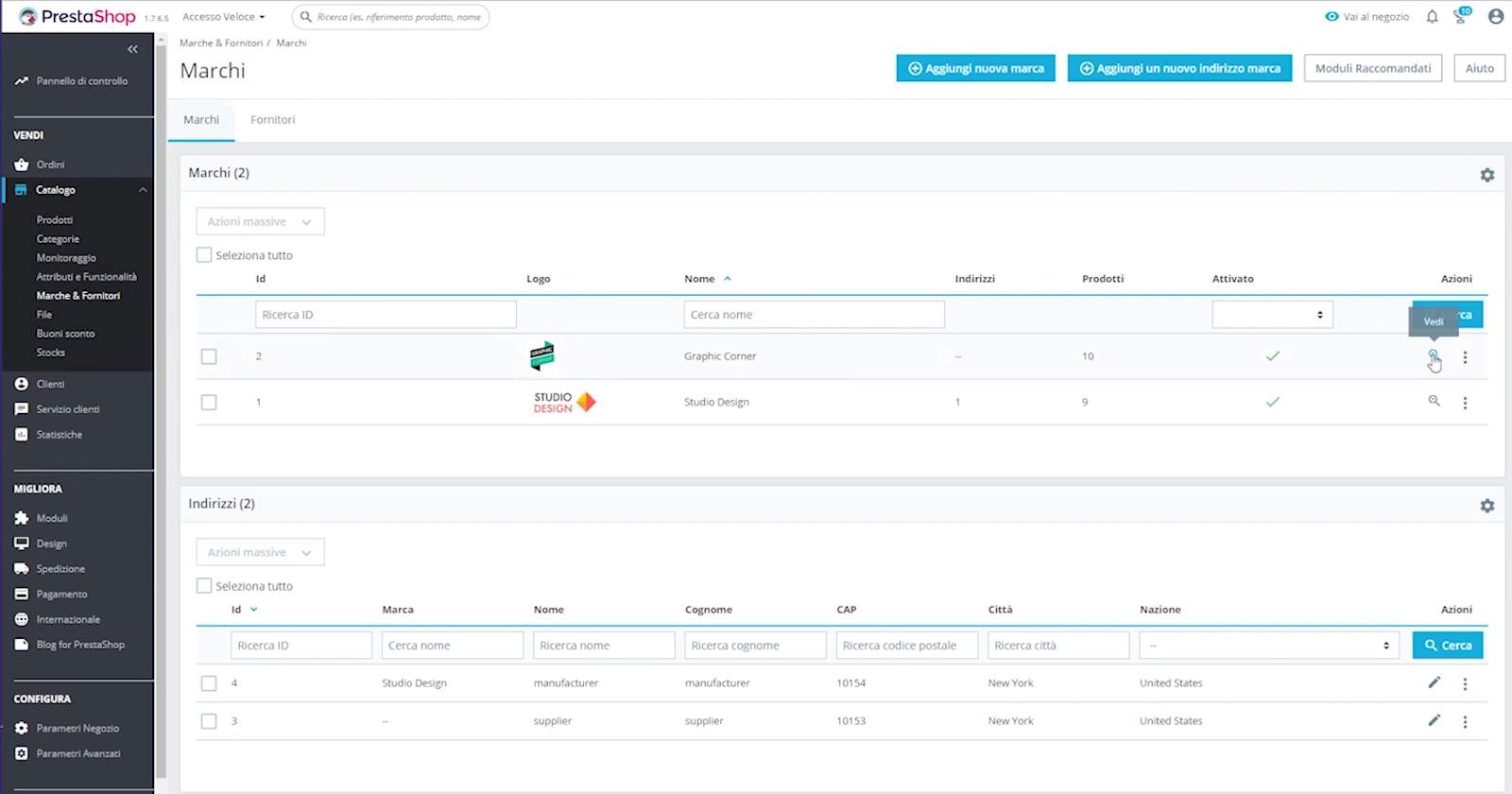Toggle Studio Design activated status checkmark

[x=1272, y=402]
